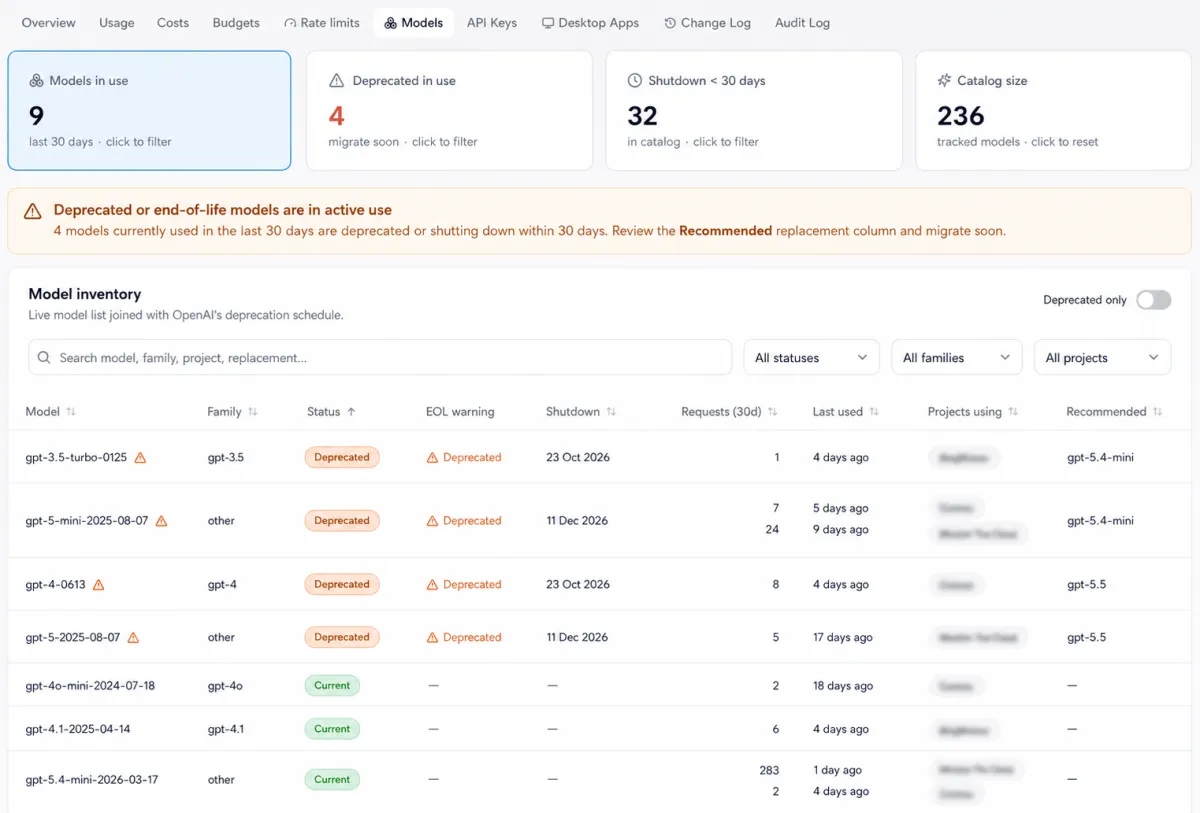This screenshot has width=1200, height=813.
Task: Select model name gpt-3.5-turbo-0125
Action: pyautogui.click(x=76, y=457)
